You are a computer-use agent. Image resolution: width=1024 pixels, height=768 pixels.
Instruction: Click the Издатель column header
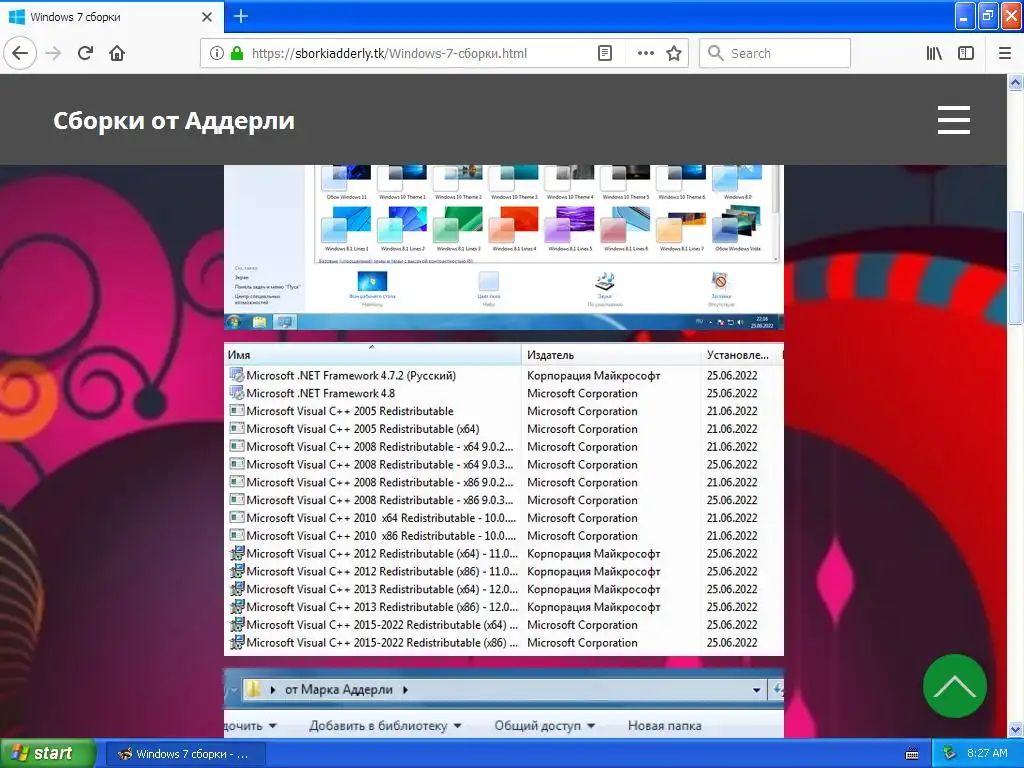(x=610, y=355)
